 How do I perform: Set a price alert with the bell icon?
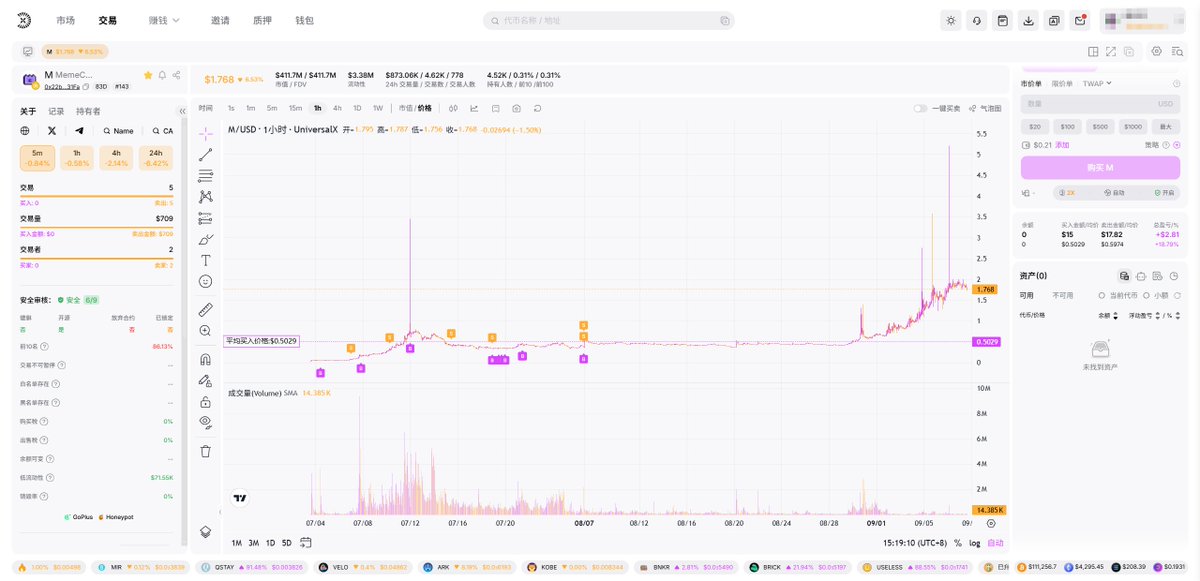(162, 75)
